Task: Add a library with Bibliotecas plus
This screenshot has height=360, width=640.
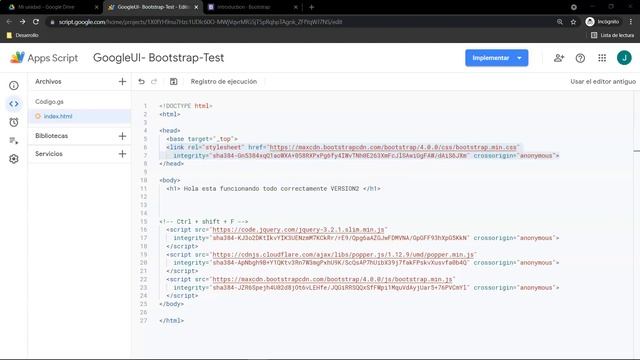Action: coord(122,136)
